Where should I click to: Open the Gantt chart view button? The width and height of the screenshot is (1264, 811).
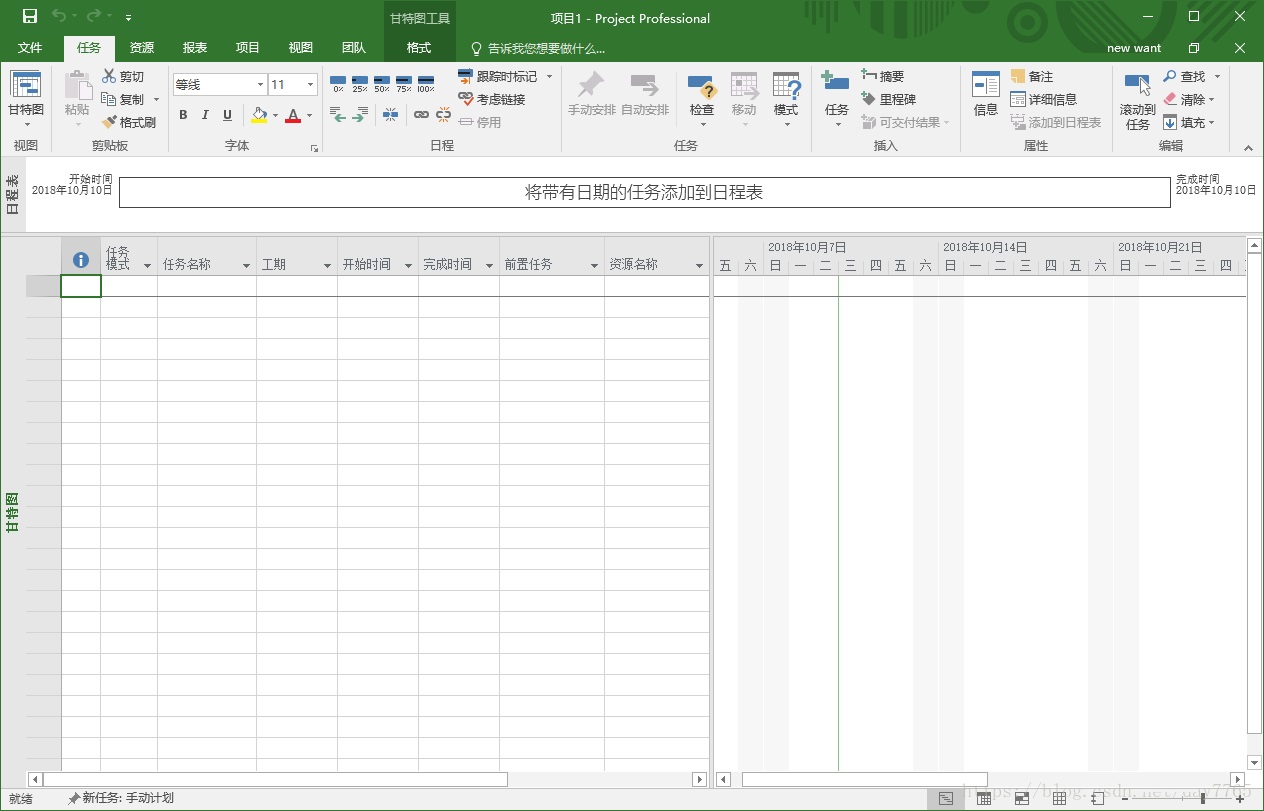tap(26, 98)
